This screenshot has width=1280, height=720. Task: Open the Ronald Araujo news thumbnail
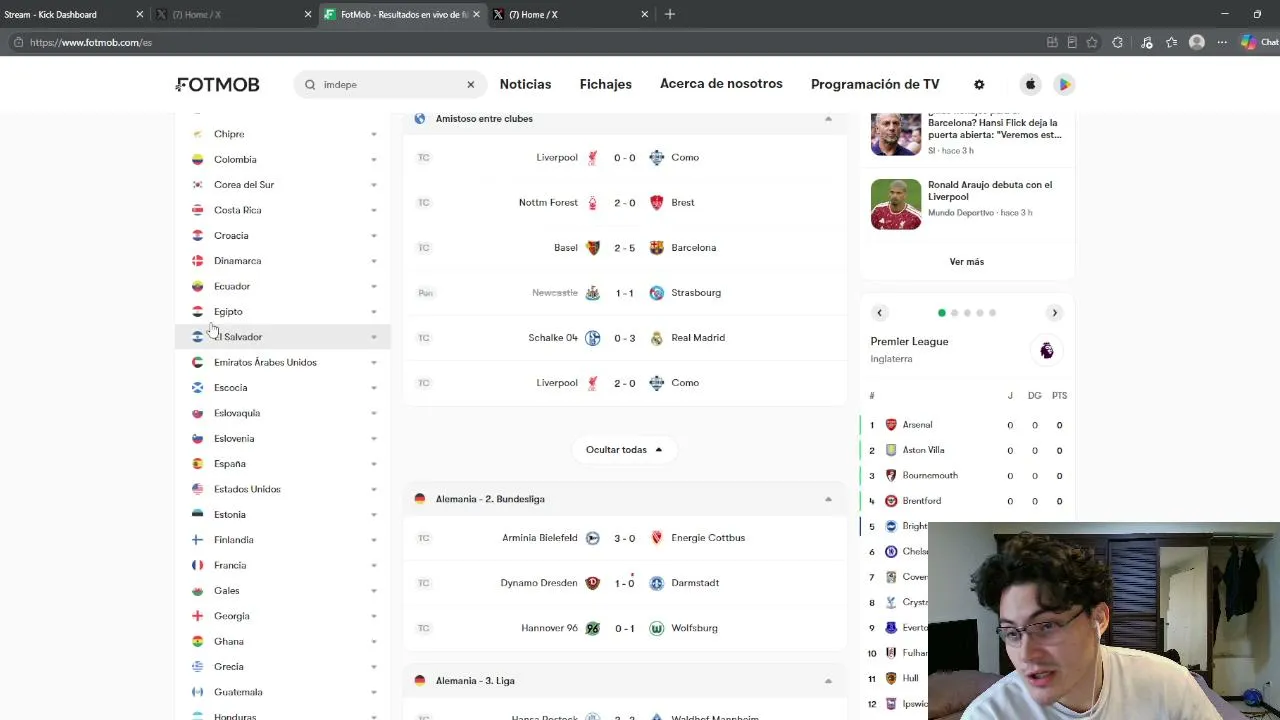click(895, 204)
